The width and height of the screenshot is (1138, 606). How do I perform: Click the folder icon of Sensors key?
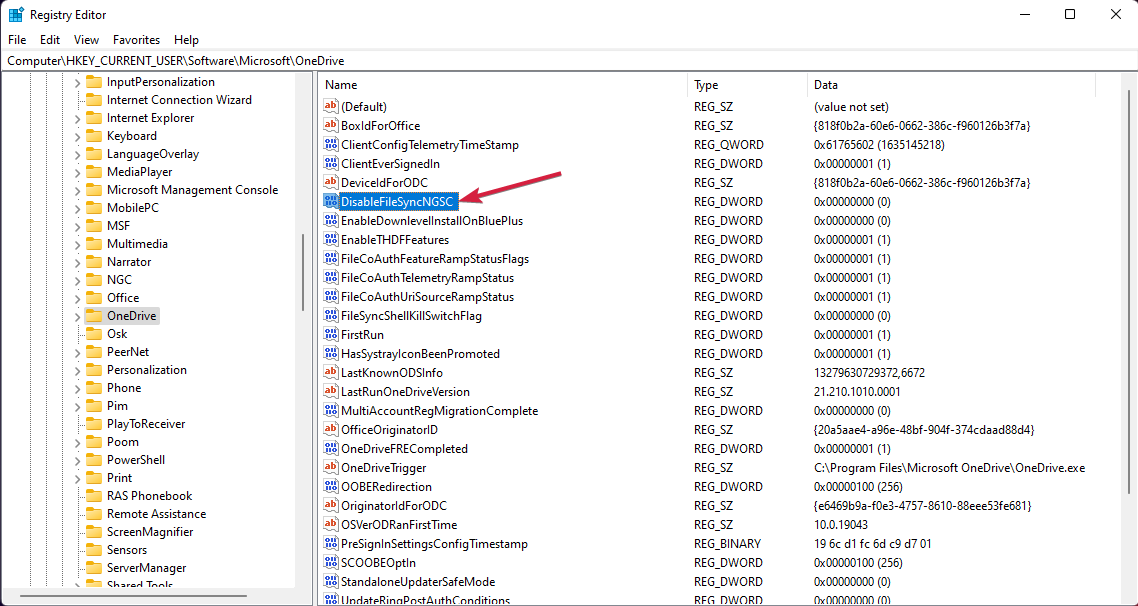coord(94,549)
